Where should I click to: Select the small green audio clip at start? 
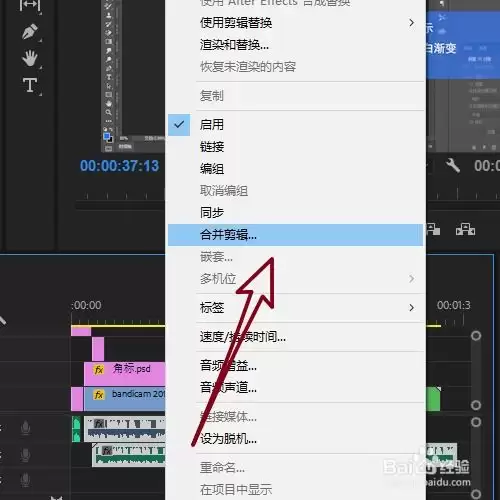(x=76, y=429)
